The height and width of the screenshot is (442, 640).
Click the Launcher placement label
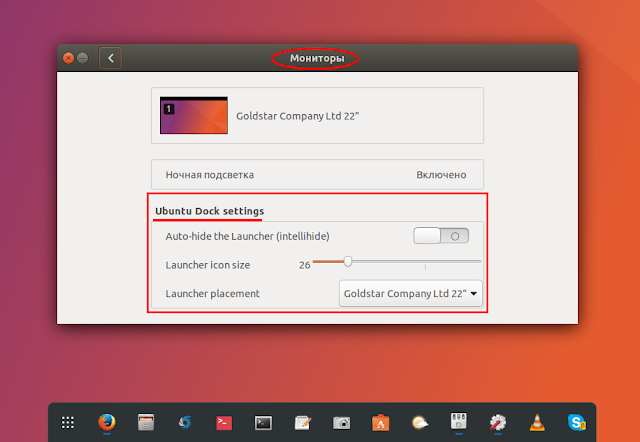pos(213,293)
